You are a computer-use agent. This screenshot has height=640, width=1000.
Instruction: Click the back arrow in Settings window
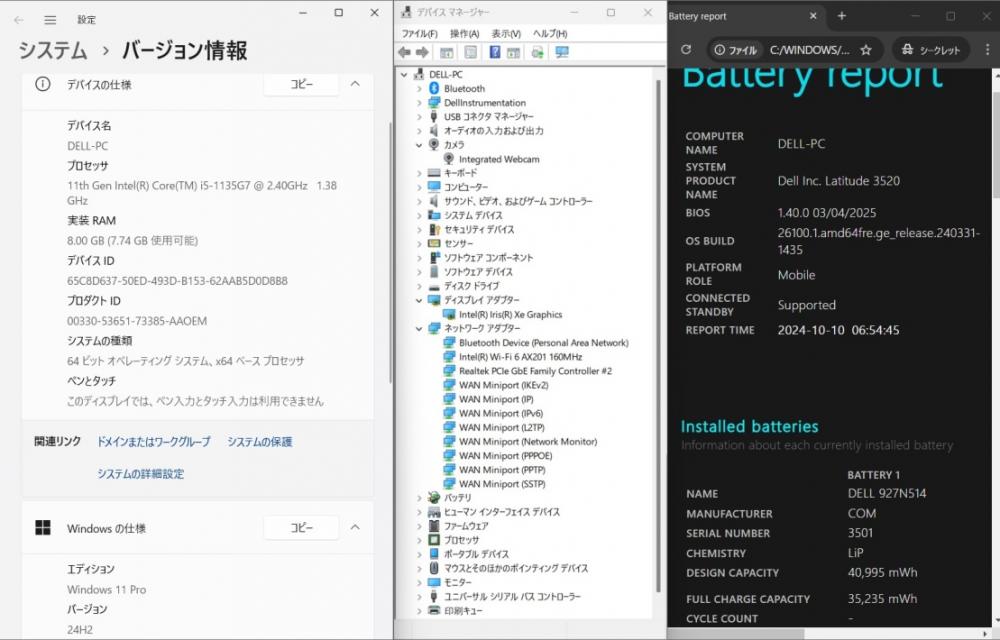coord(18,20)
